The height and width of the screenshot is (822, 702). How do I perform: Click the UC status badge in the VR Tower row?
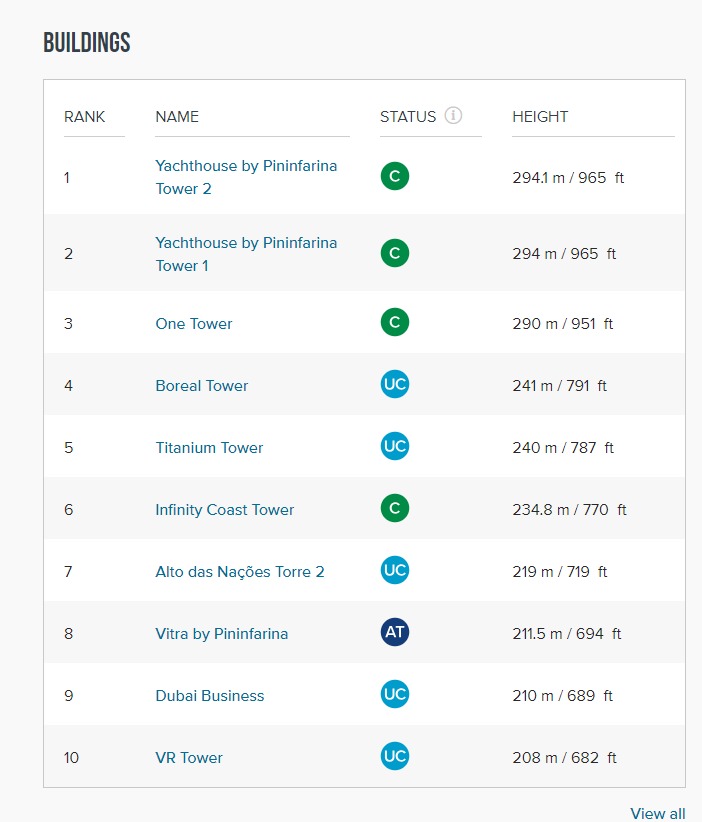point(395,756)
